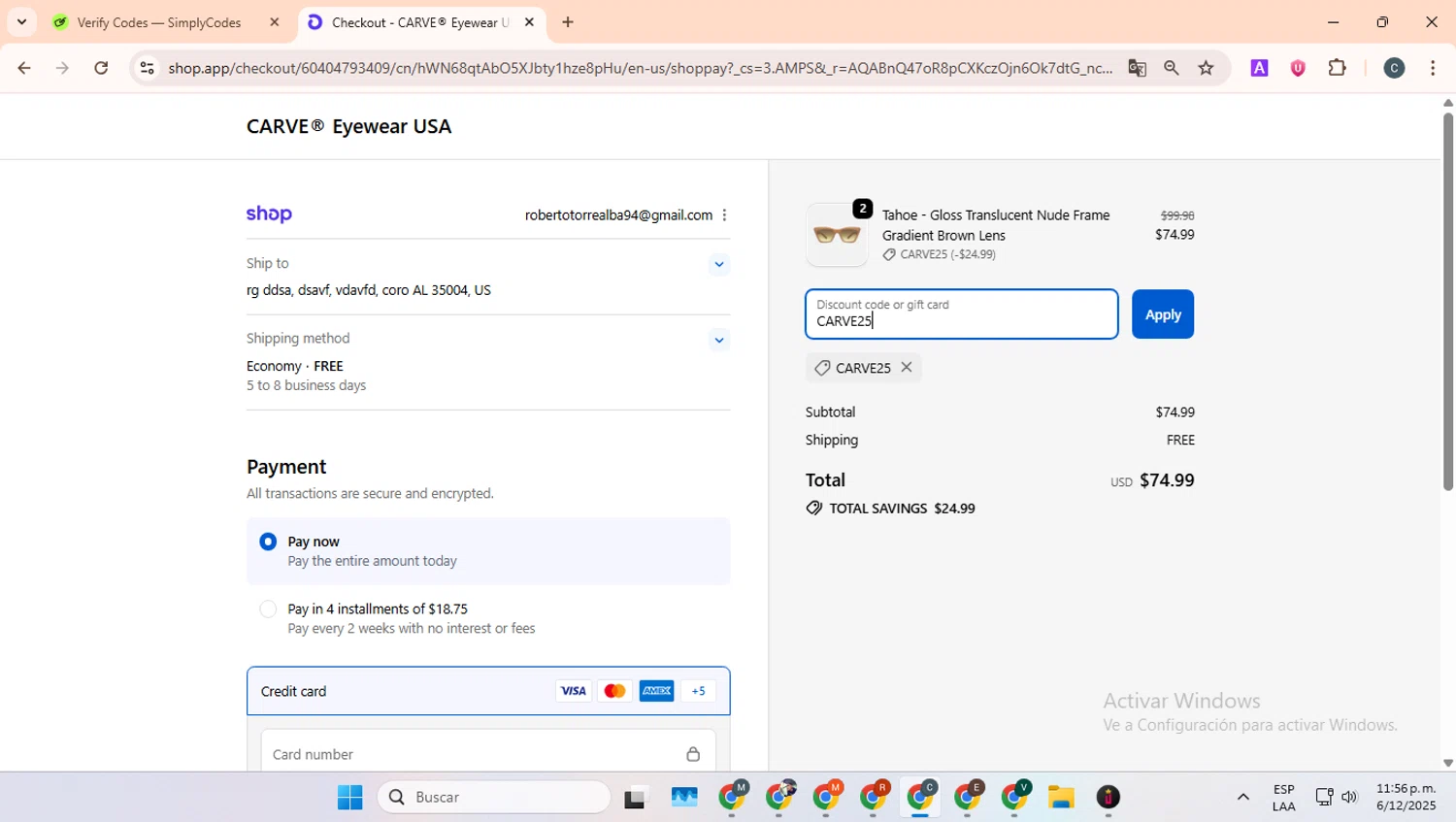Image resolution: width=1456 pixels, height=822 pixels.
Task: Reload the checkout page
Action: pyautogui.click(x=101, y=68)
